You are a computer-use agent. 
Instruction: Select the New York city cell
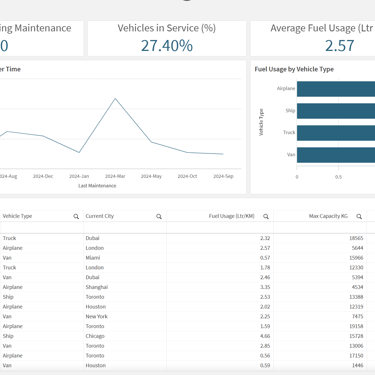point(97,316)
